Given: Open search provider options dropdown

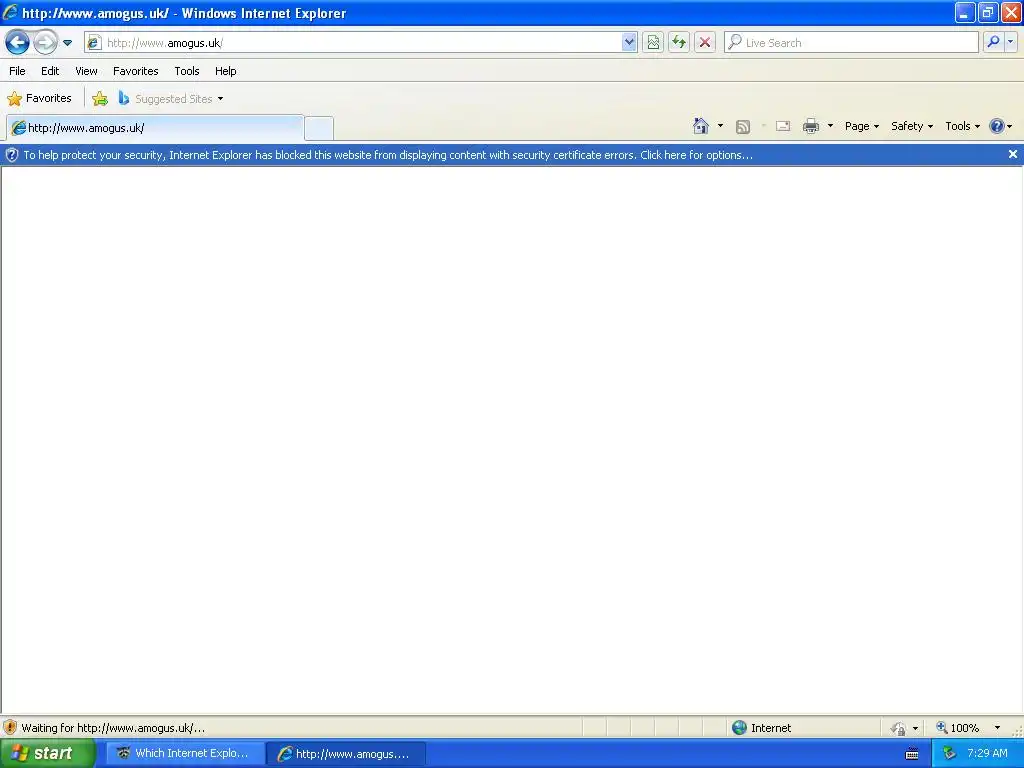Looking at the screenshot, I should click(1010, 42).
